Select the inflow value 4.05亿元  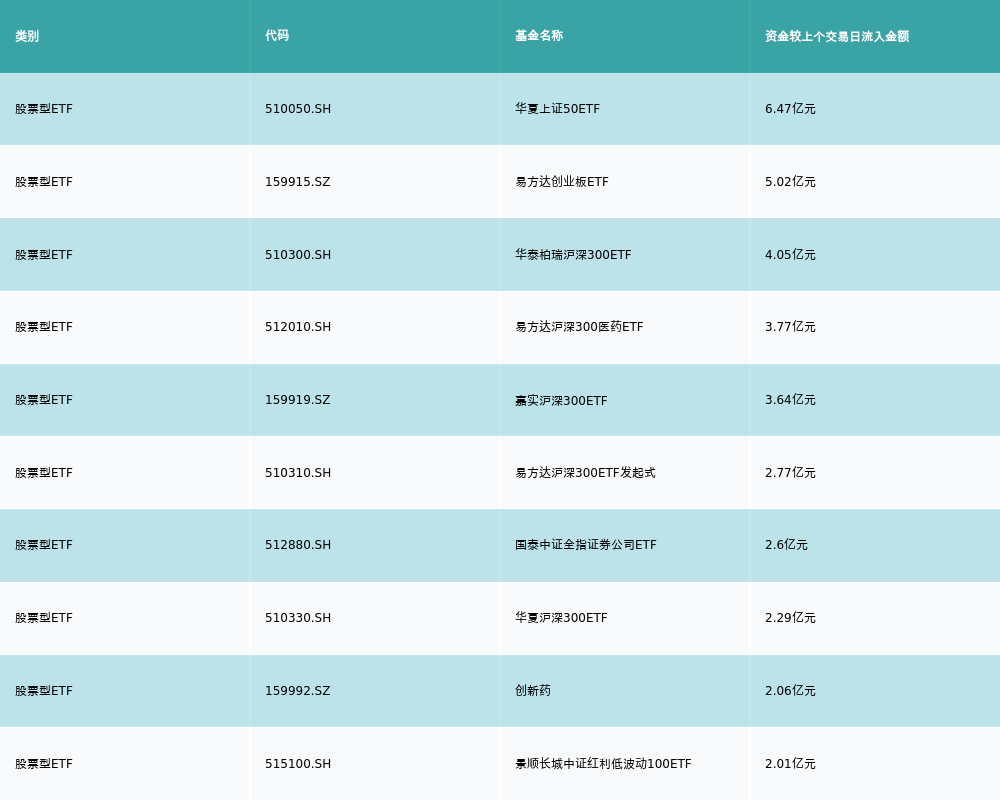[790, 255]
